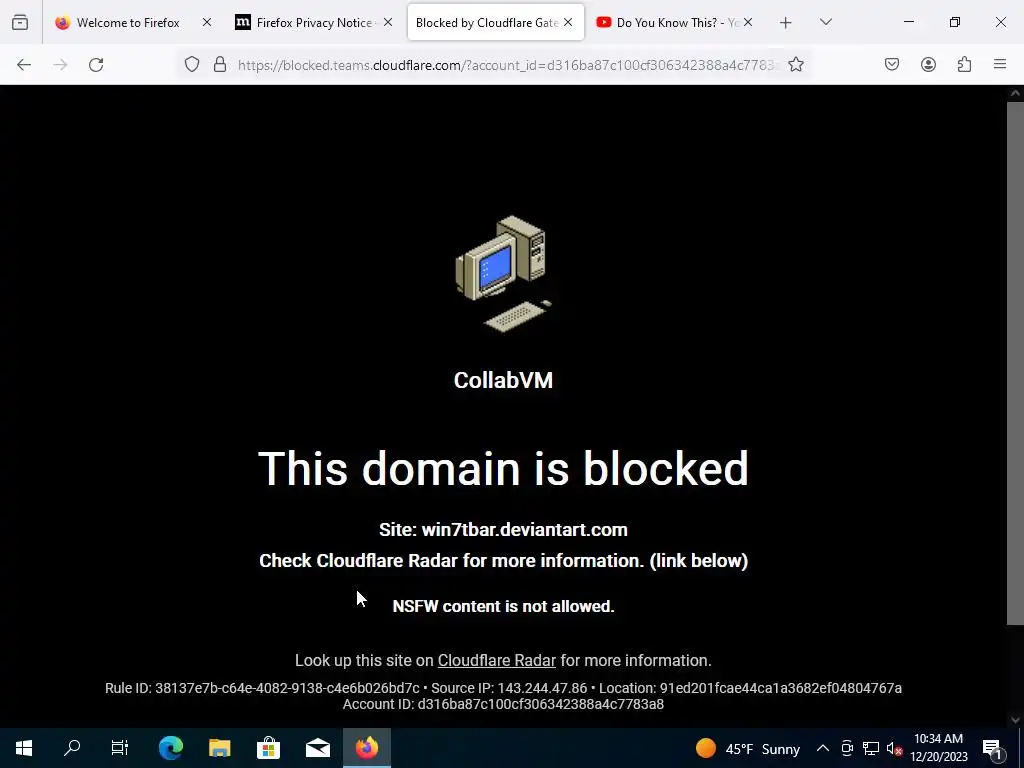Viewport: 1024px width, 768px height.
Task: Show hidden system tray icons
Action: (x=823, y=748)
